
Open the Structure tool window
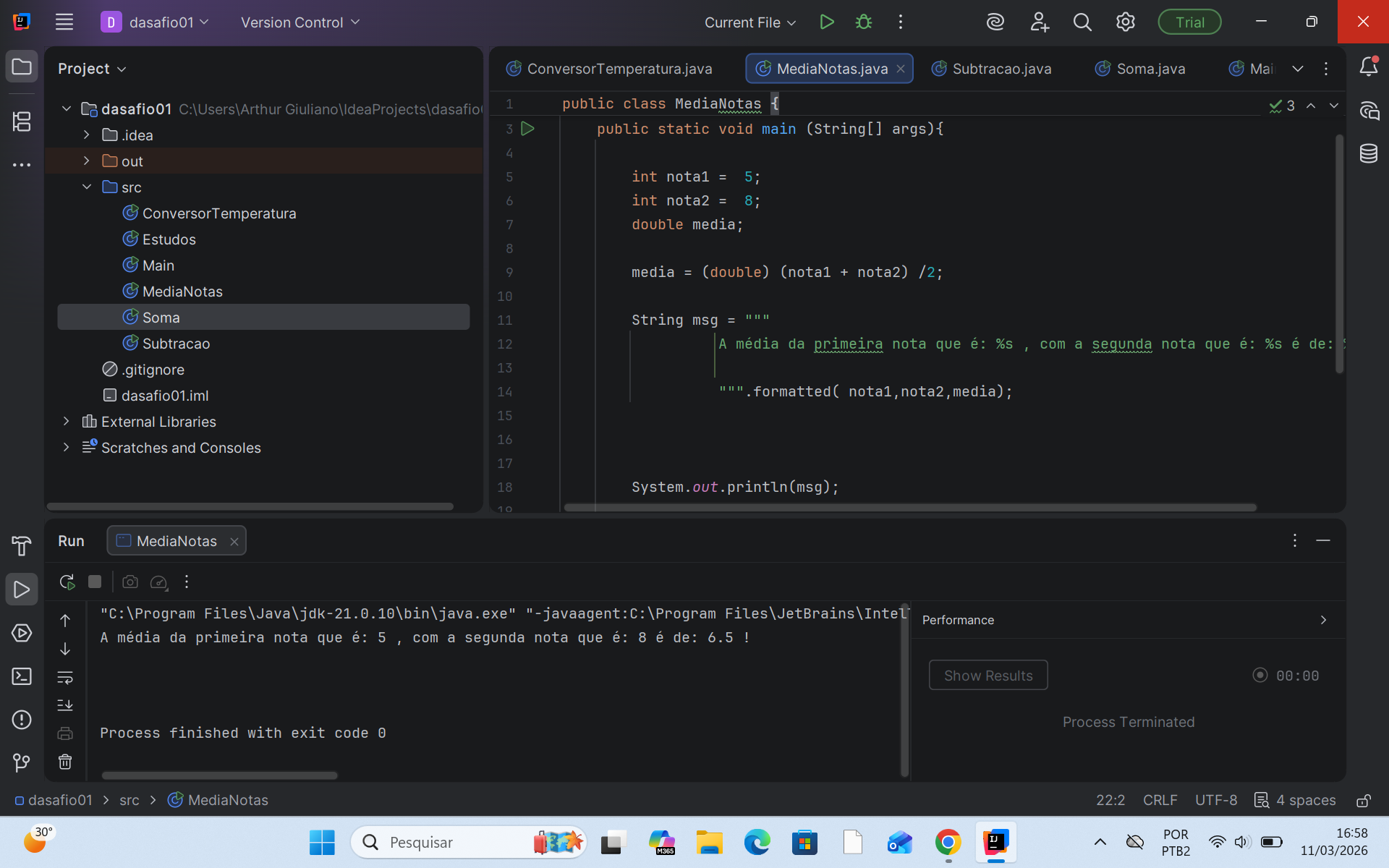point(22,122)
